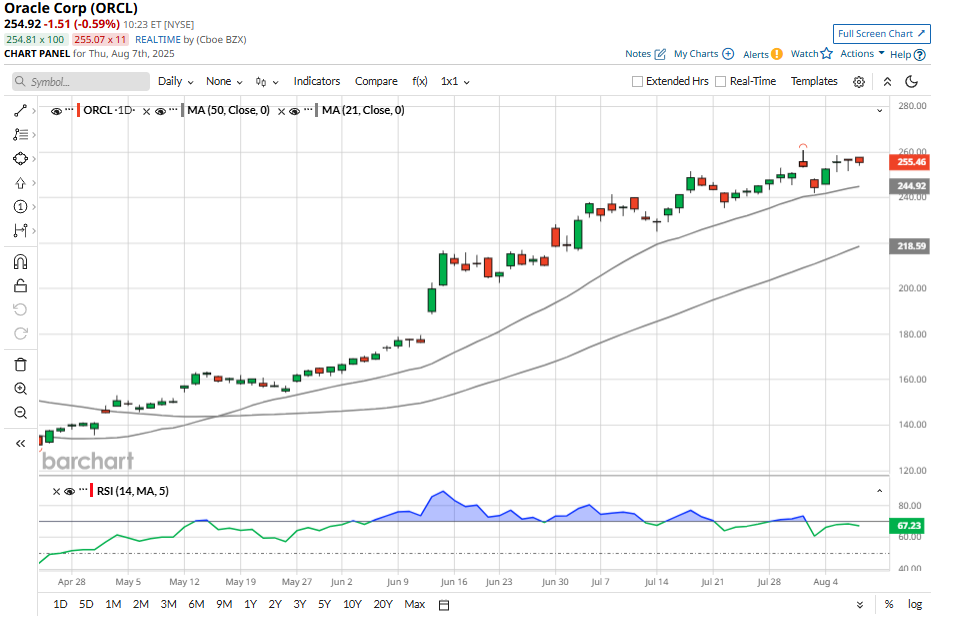Remove the RSI (14, MA, 5) indicator
The width and height of the screenshot is (958, 621).
coord(56,491)
